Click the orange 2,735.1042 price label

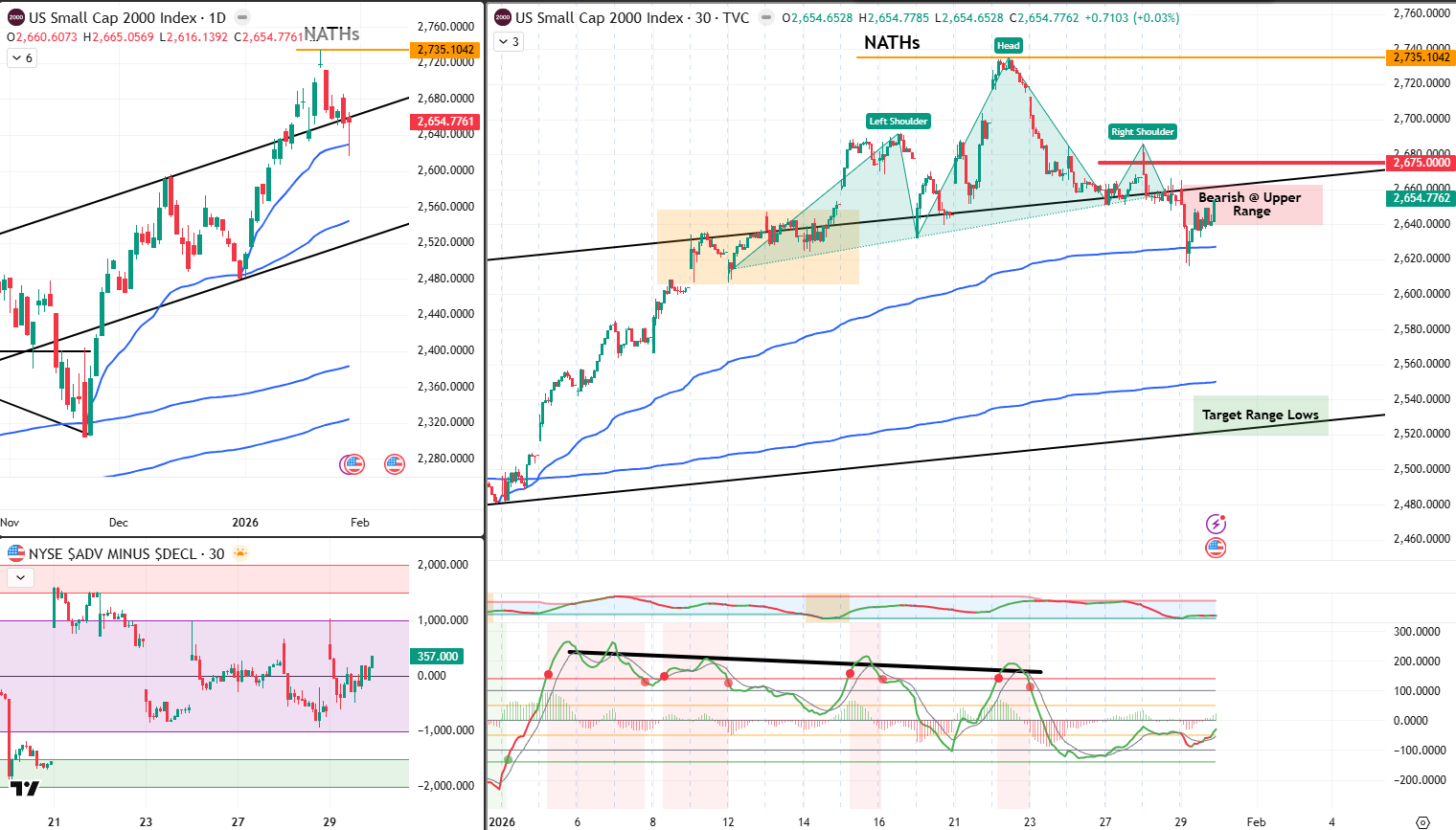pyautogui.click(x=1422, y=57)
